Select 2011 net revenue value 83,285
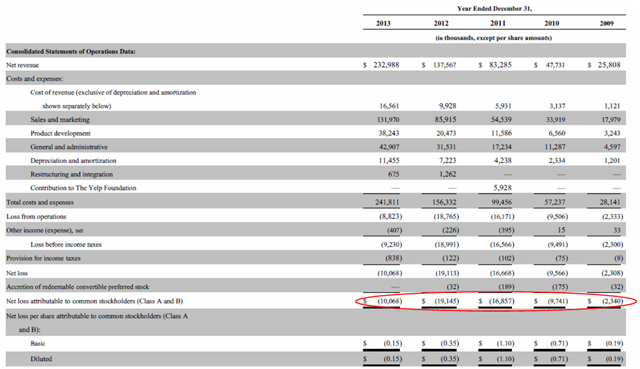 click(x=500, y=65)
